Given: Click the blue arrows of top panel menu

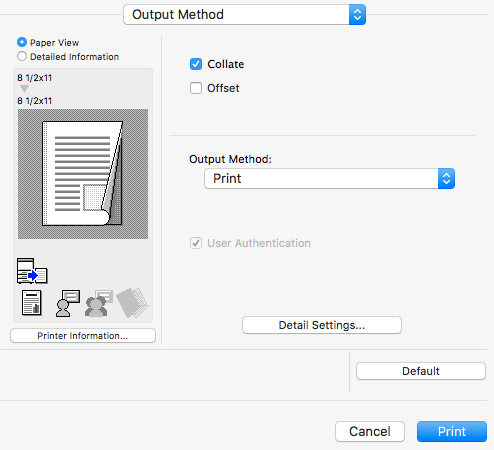Looking at the screenshot, I should tap(357, 15).
